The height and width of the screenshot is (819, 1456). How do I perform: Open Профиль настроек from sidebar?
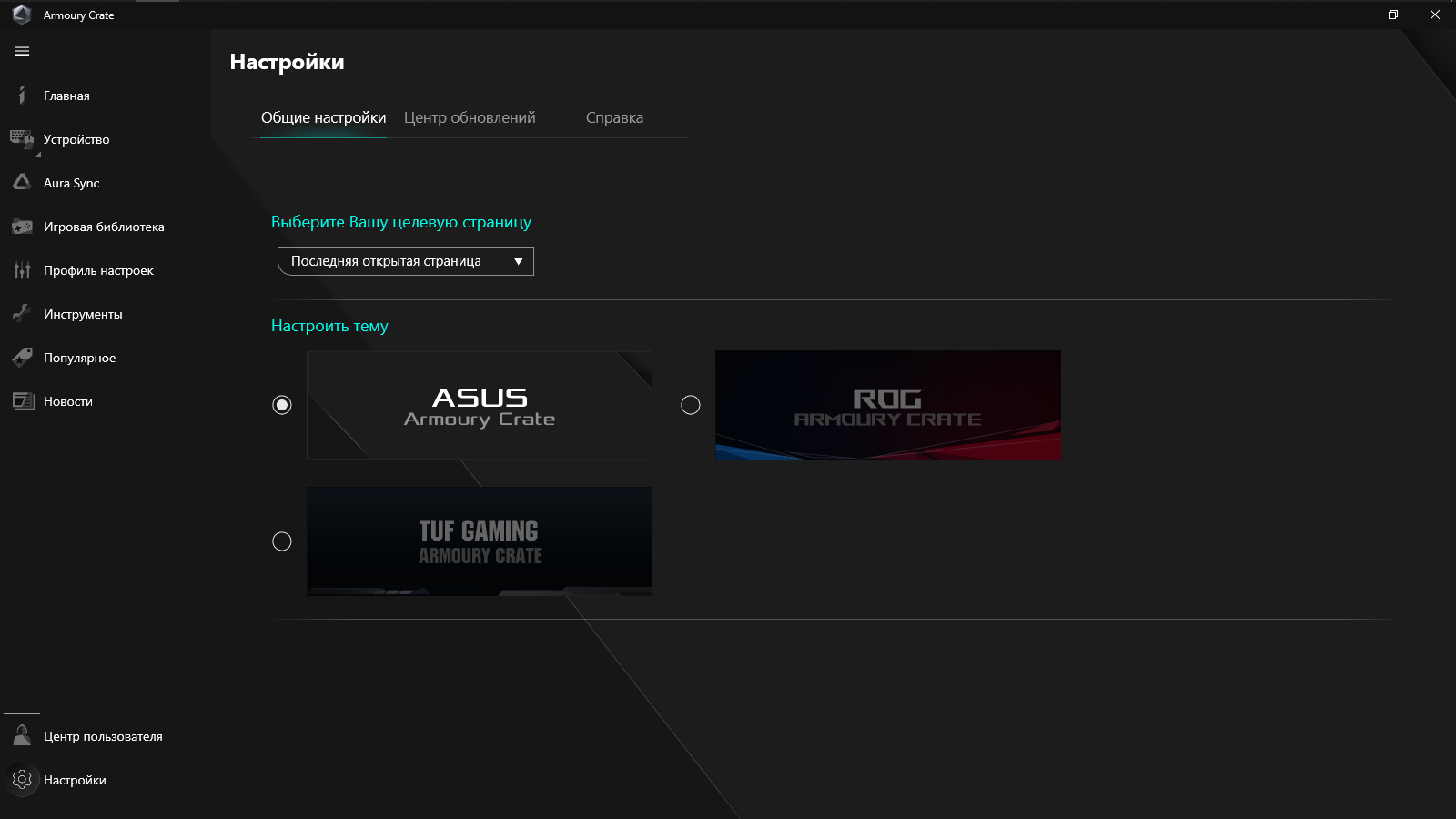pyautogui.click(x=97, y=270)
